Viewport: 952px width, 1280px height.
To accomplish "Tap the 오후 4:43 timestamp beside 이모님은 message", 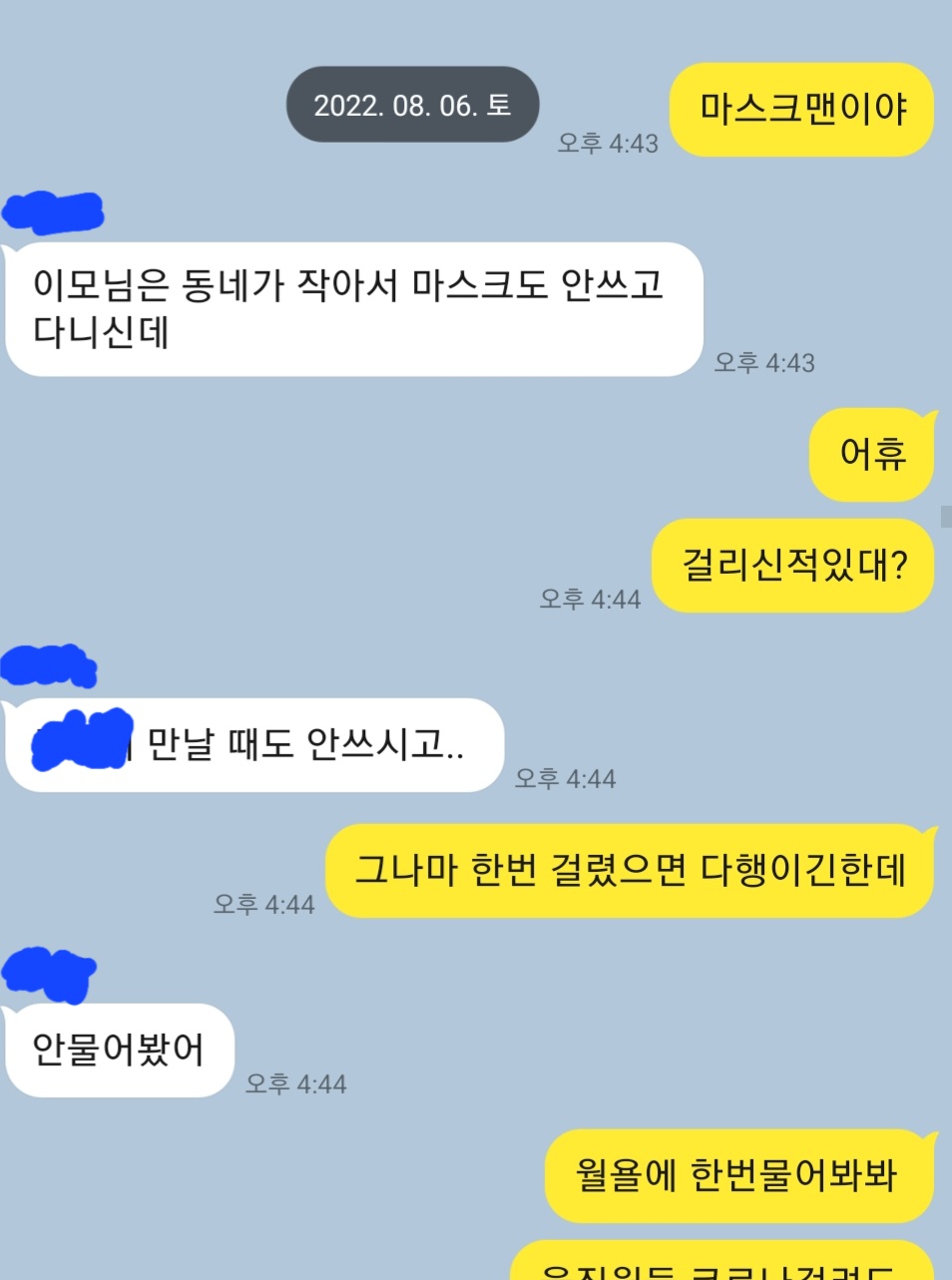I will pos(764,363).
